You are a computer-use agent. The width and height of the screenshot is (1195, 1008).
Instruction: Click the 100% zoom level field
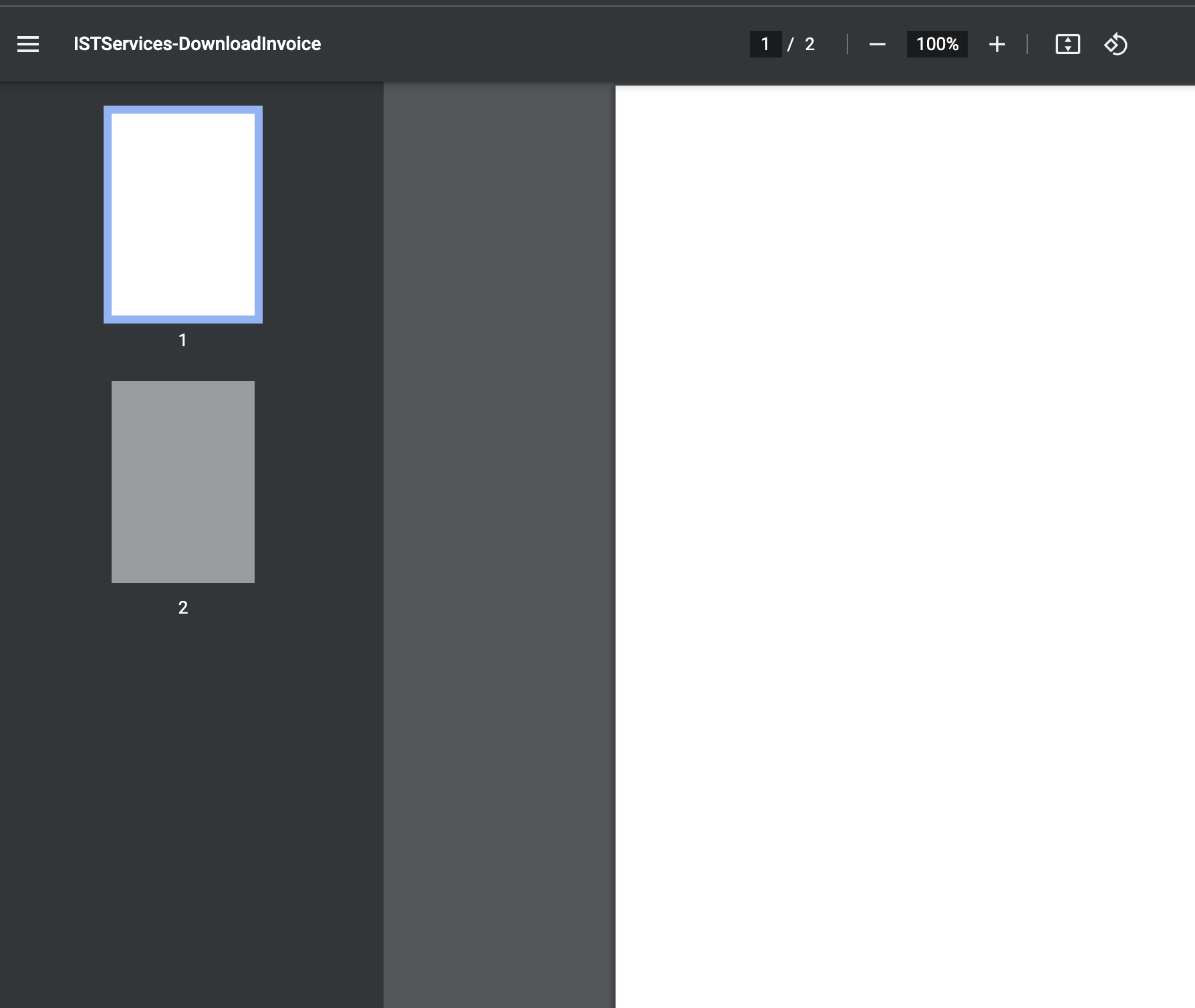click(x=937, y=44)
